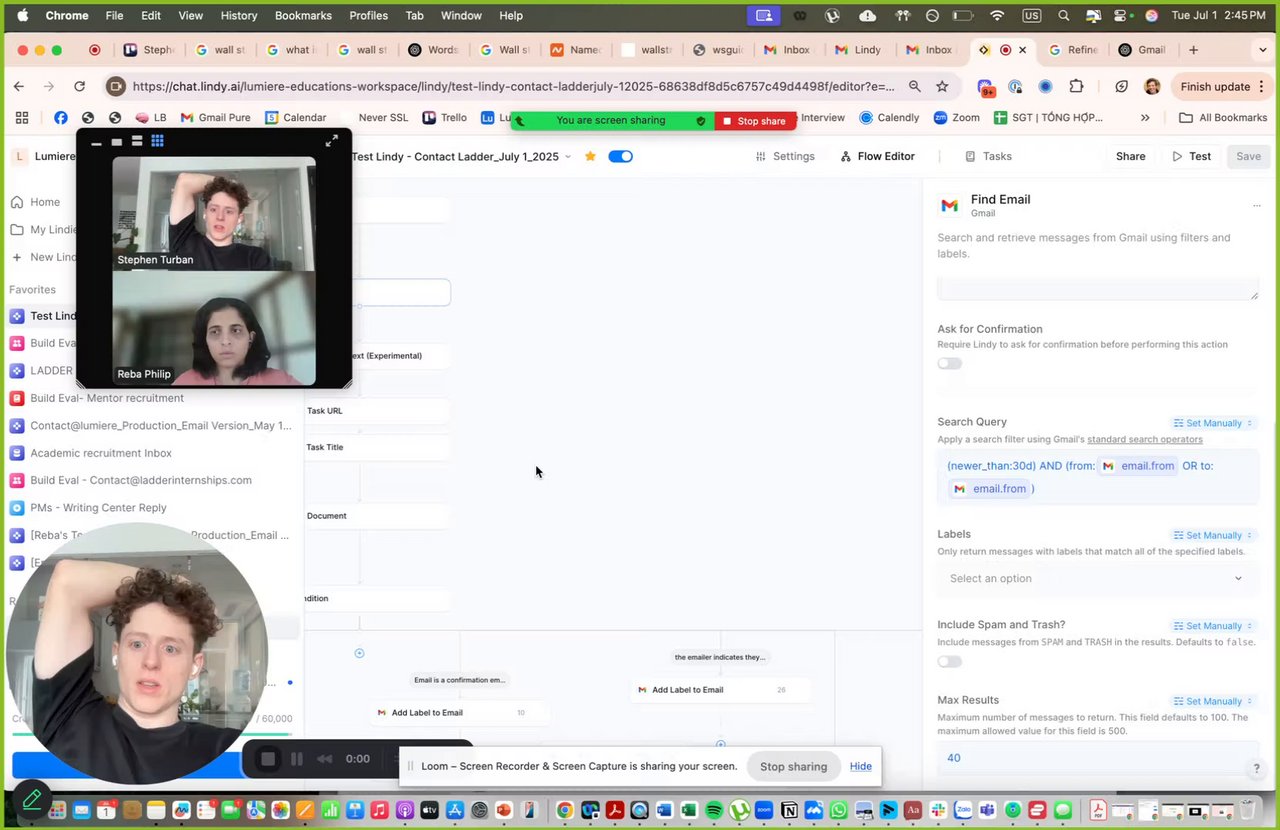Image resolution: width=1280 pixels, height=830 pixels.
Task: Switch to the Gmail browser tab
Action: [x=1142, y=50]
